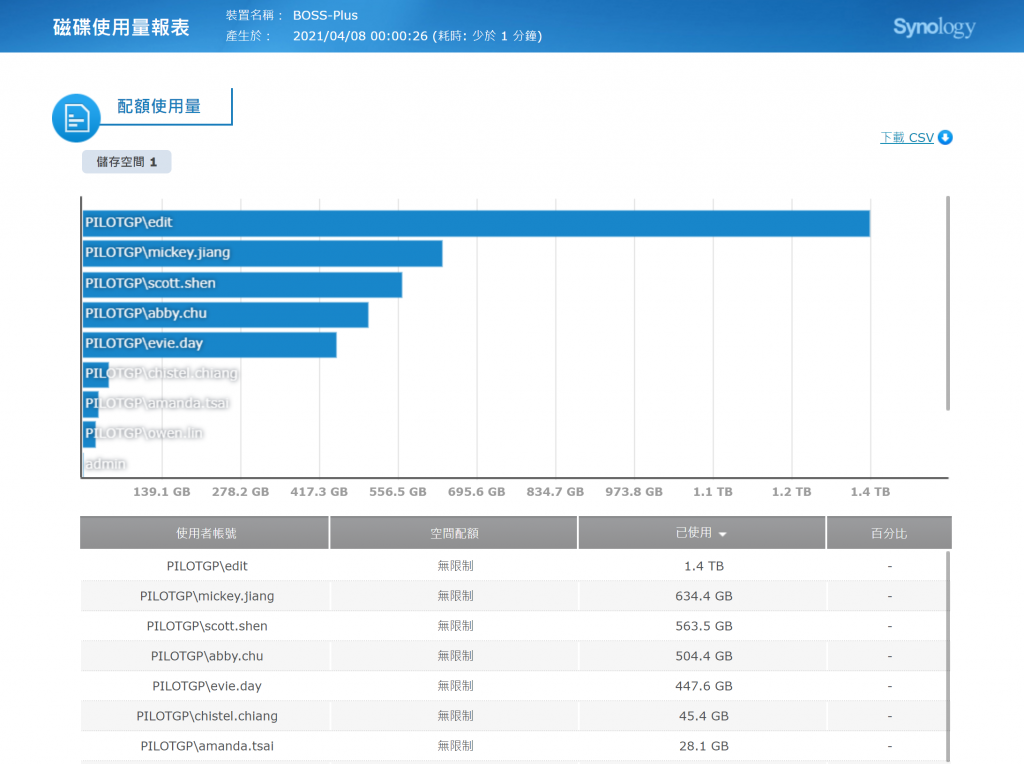Viewport: 1024px width, 764px height.
Task: Click the table vertical scrollbar
Action: point(948,656)
